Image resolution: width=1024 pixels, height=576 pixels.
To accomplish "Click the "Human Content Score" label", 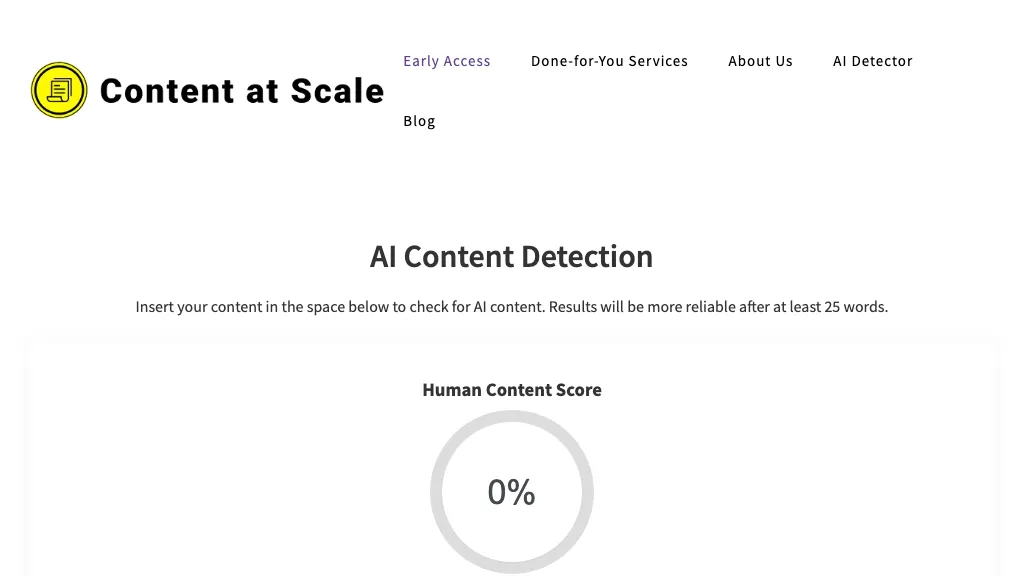I will pyautogui.click(x=511, y=390).
